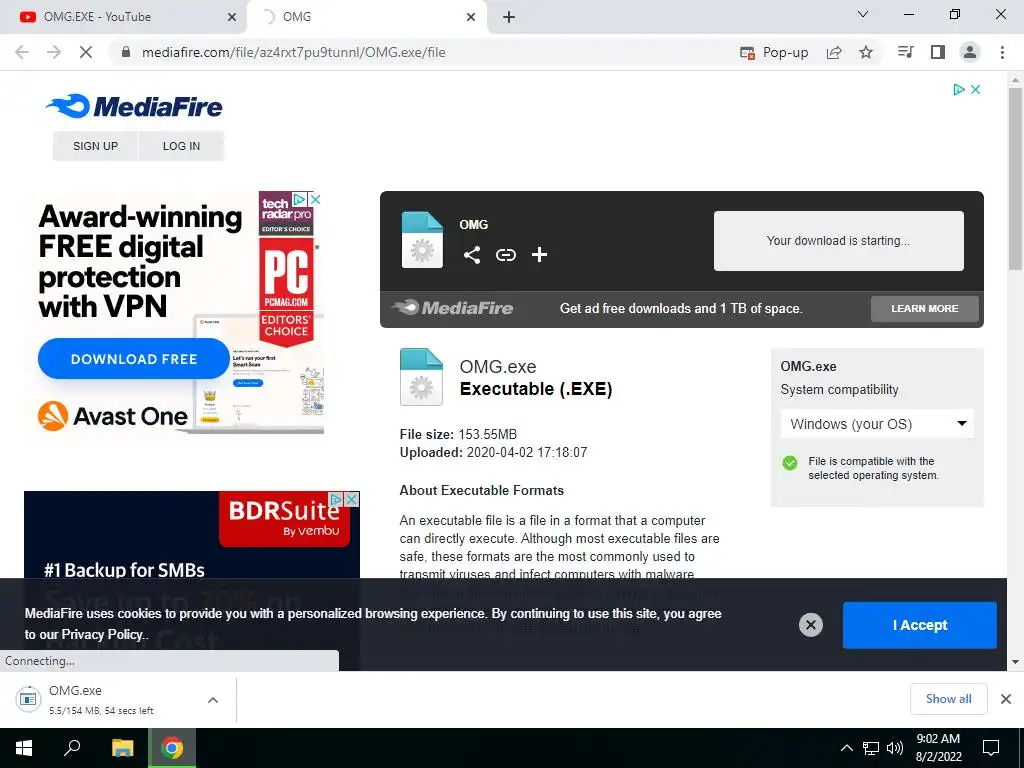Copy link icon under OMG title

tap(505, 255)
